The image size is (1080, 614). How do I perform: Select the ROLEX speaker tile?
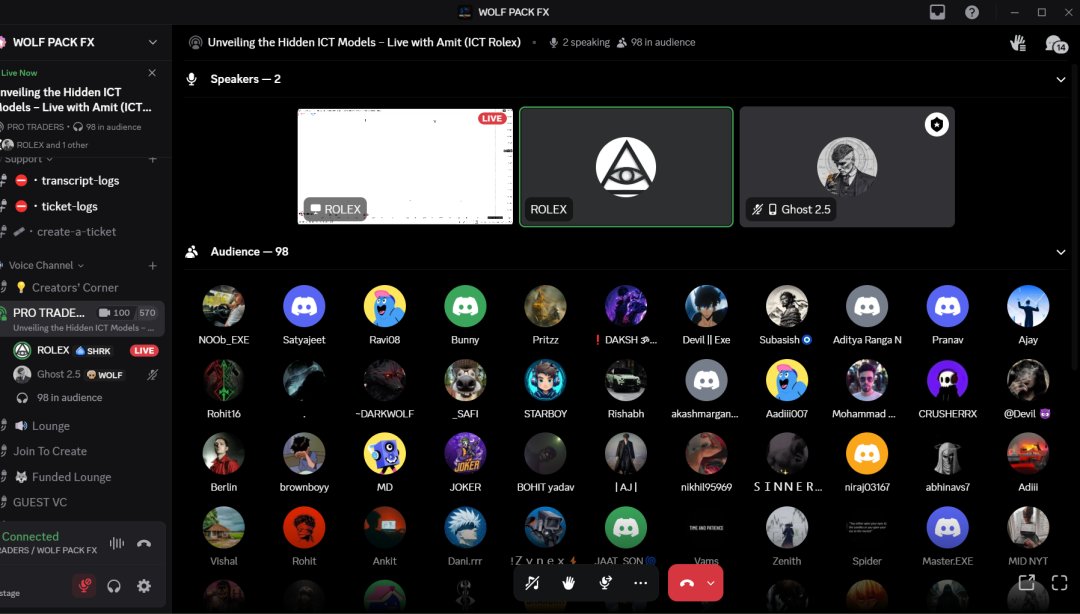click(x=626, y=166)
